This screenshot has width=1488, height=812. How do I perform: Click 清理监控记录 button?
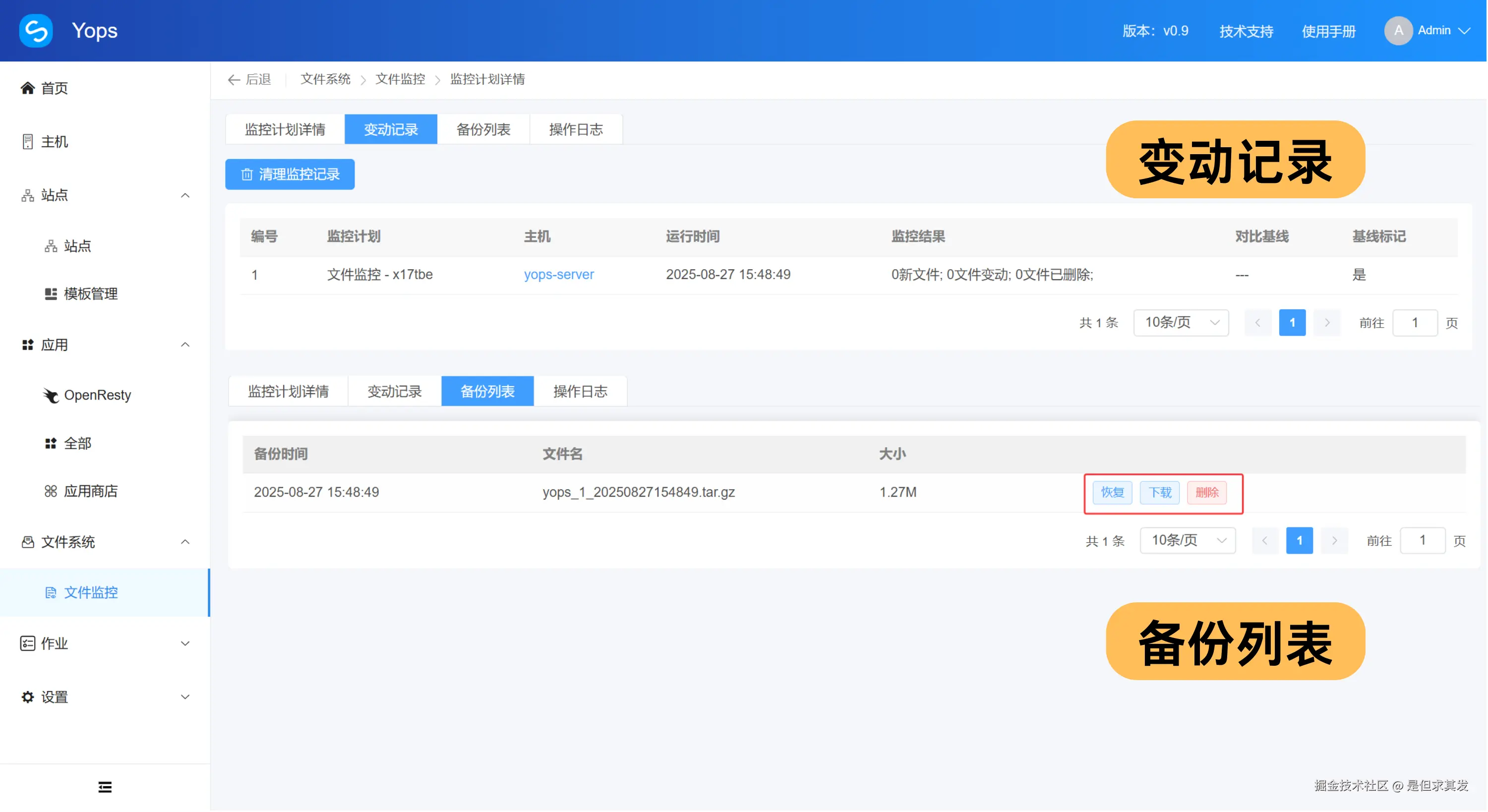[x=290, y=174]
